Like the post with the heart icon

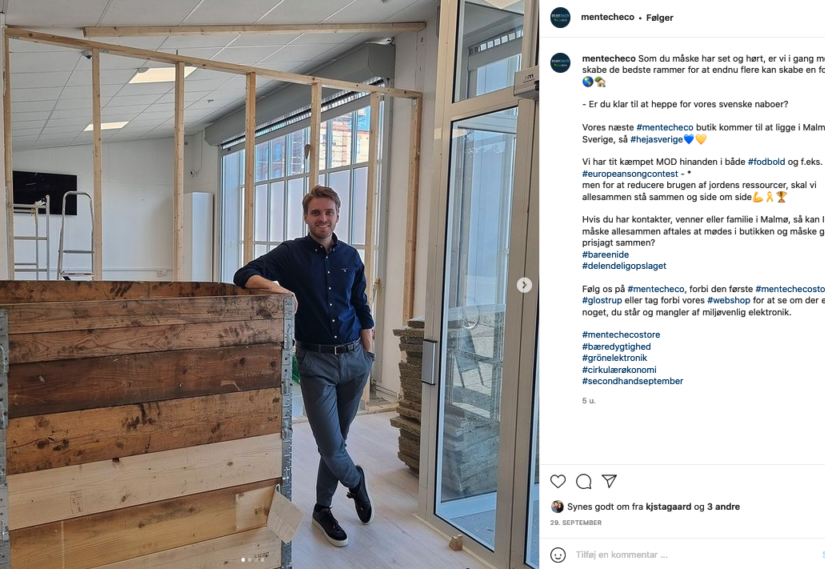pyautogui.click(x=558, y=481)
